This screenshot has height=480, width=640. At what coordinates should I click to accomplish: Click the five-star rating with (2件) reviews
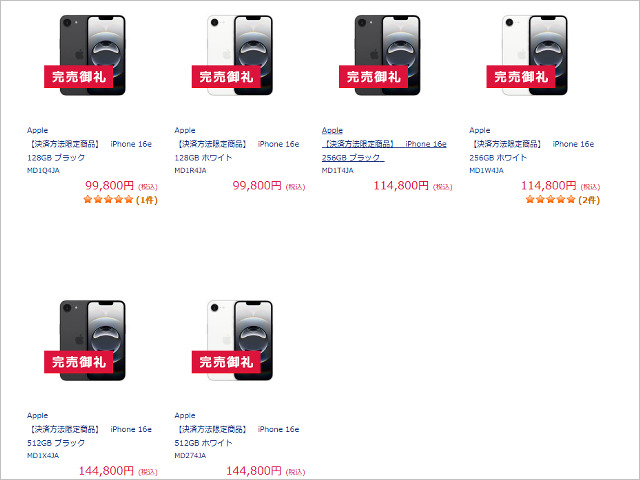click(x=562, y=199)
